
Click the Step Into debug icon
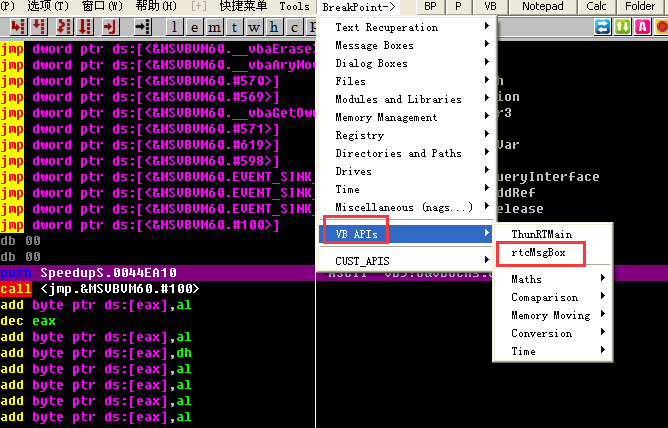pyautogui.click(x=18, y=26)
